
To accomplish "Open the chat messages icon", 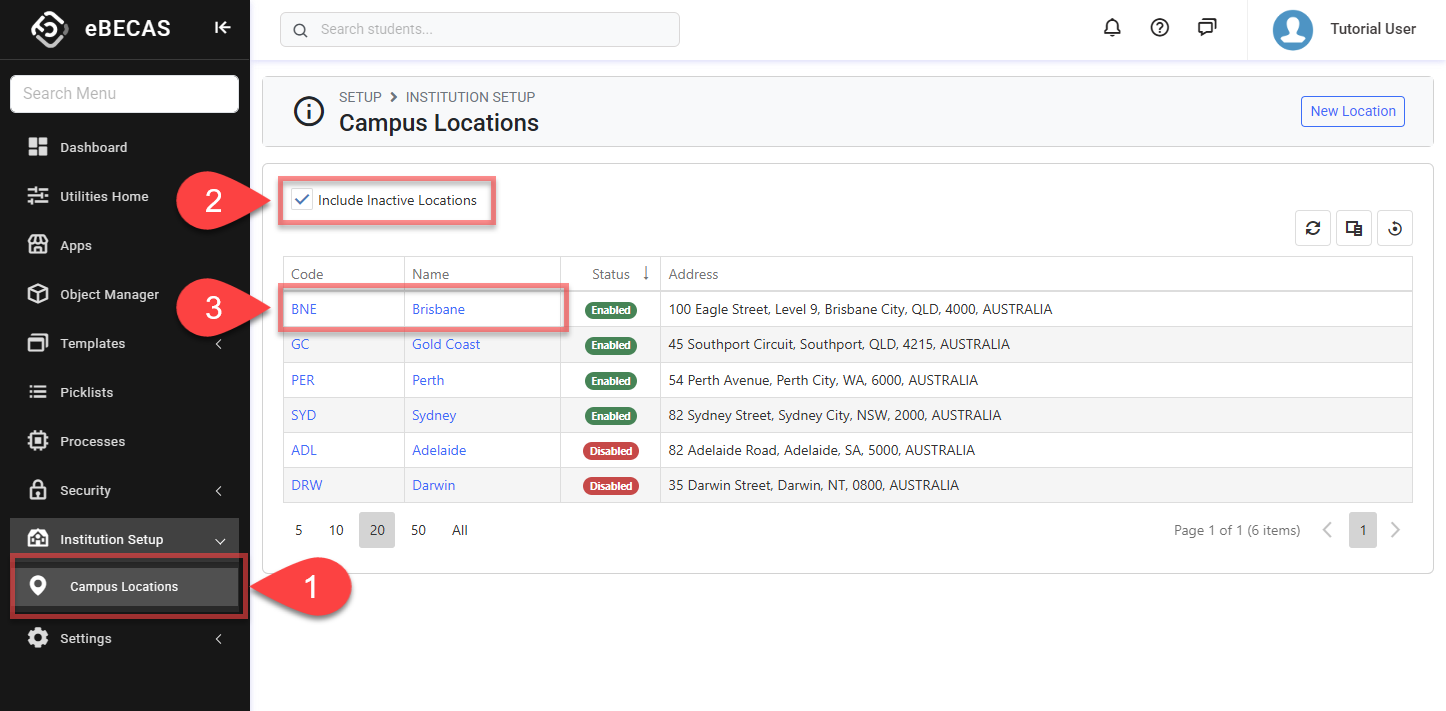I will 1207,28.
